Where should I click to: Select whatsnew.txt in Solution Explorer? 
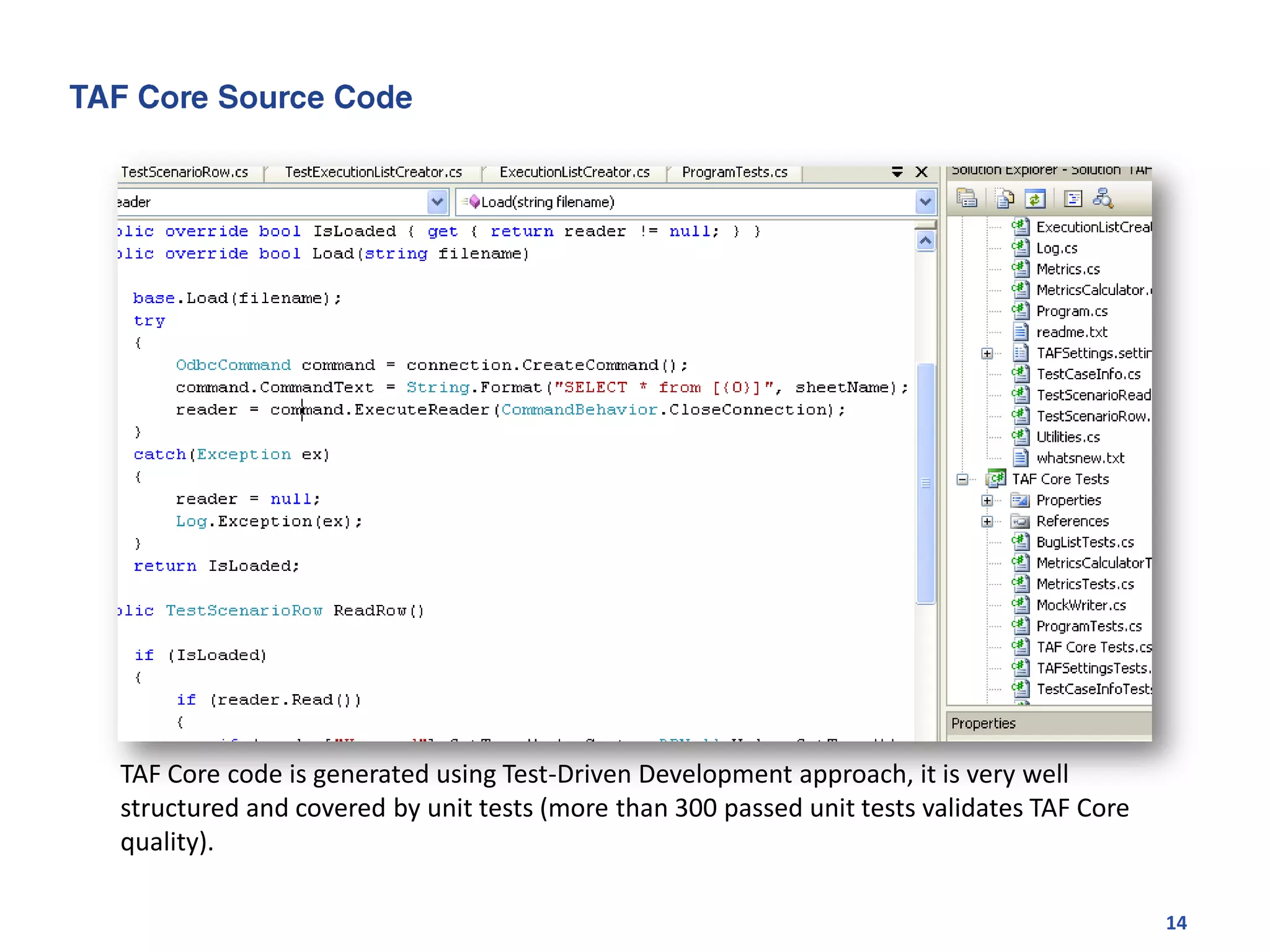click(1080, 458)
